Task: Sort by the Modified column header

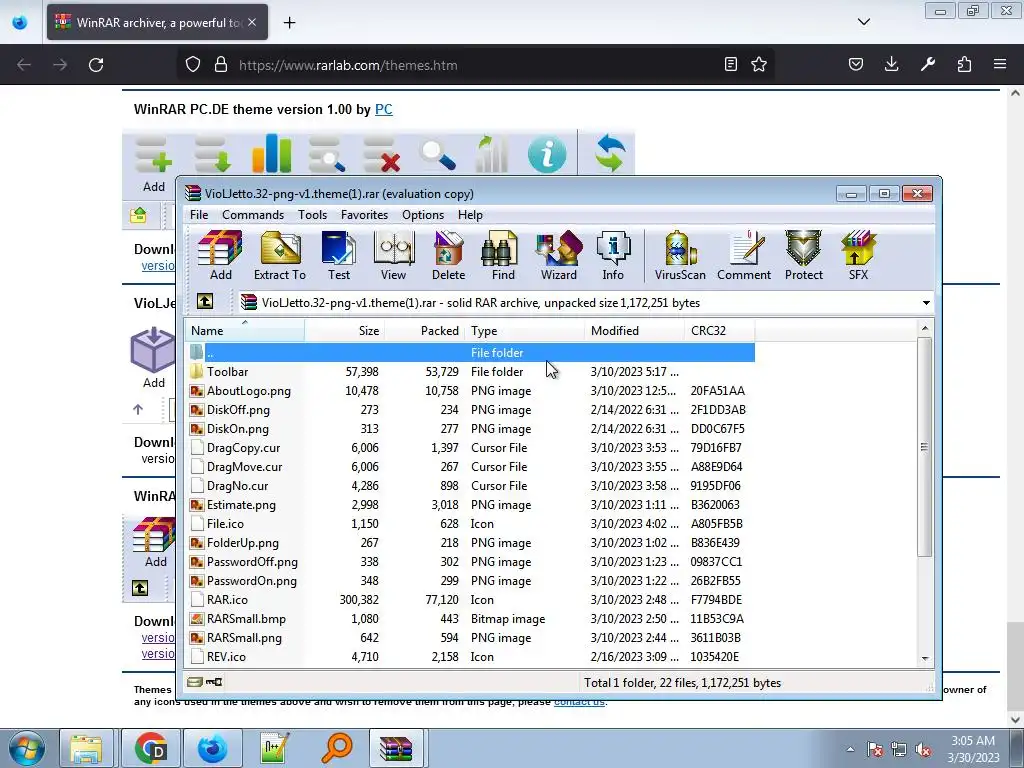Action: [634, 330]
